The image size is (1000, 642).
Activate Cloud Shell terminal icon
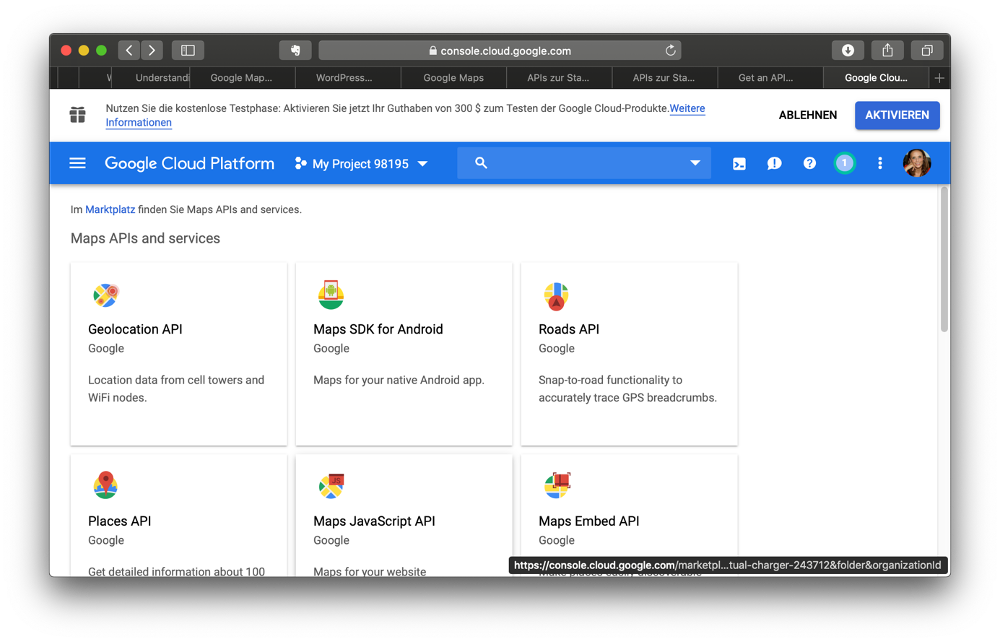click(x=739, y=164)
